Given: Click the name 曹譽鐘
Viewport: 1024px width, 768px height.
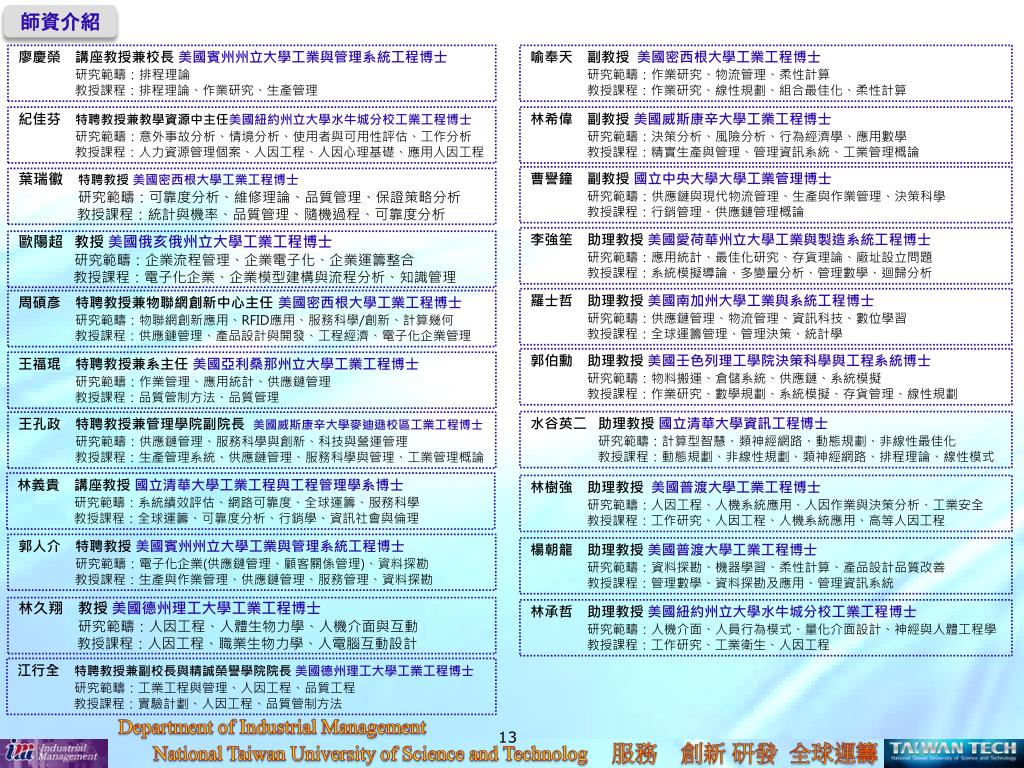Looking at the screenshot, I should [551, 178].
